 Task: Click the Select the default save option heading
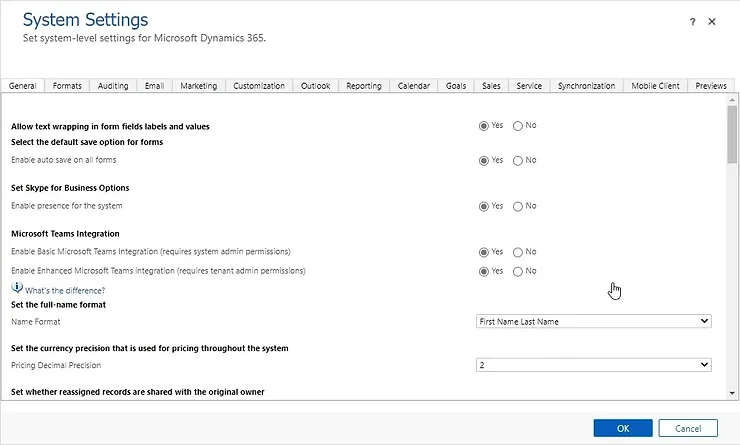pos(87,142)
